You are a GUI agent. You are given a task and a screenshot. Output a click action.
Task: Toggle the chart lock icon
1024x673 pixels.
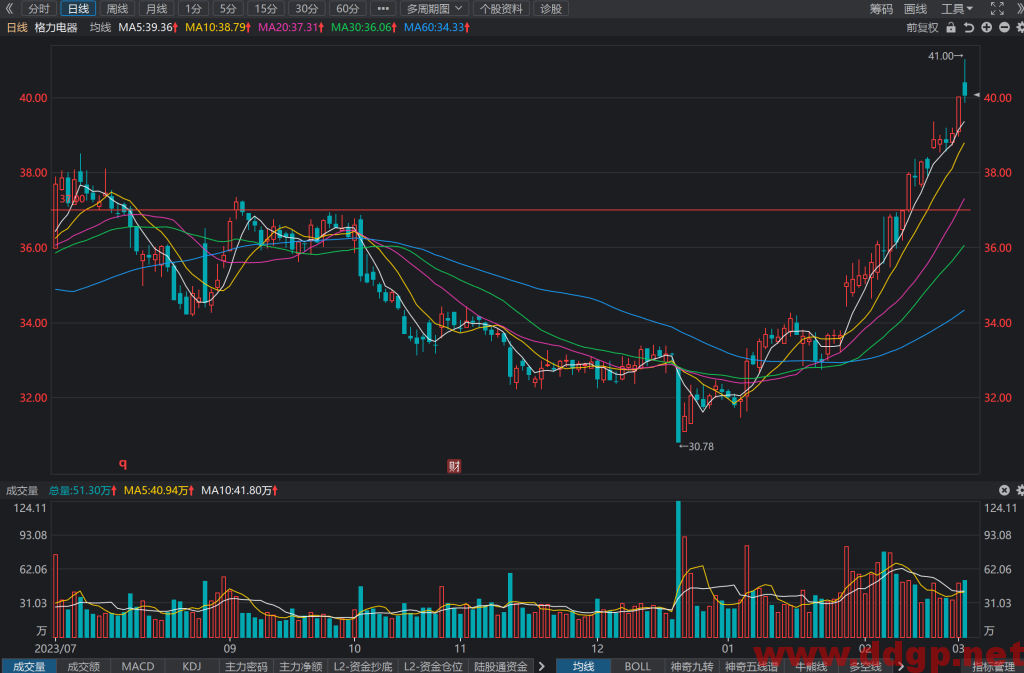click(951, 27)
